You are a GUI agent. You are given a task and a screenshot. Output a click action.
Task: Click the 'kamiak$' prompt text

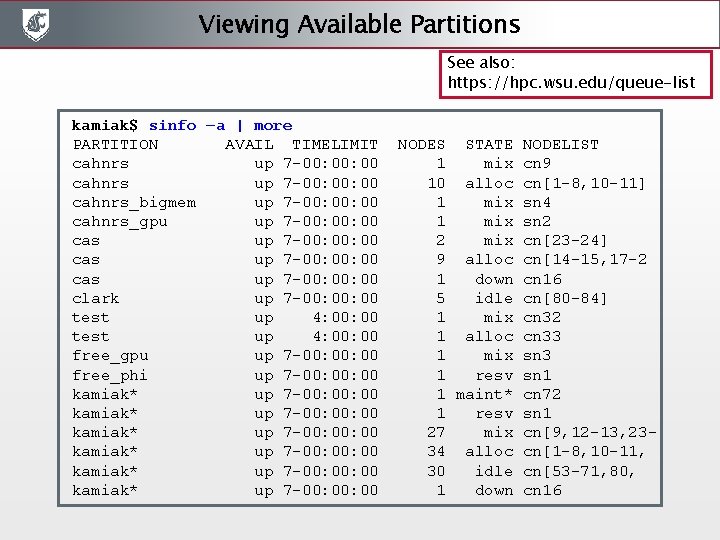click(105, 126)
